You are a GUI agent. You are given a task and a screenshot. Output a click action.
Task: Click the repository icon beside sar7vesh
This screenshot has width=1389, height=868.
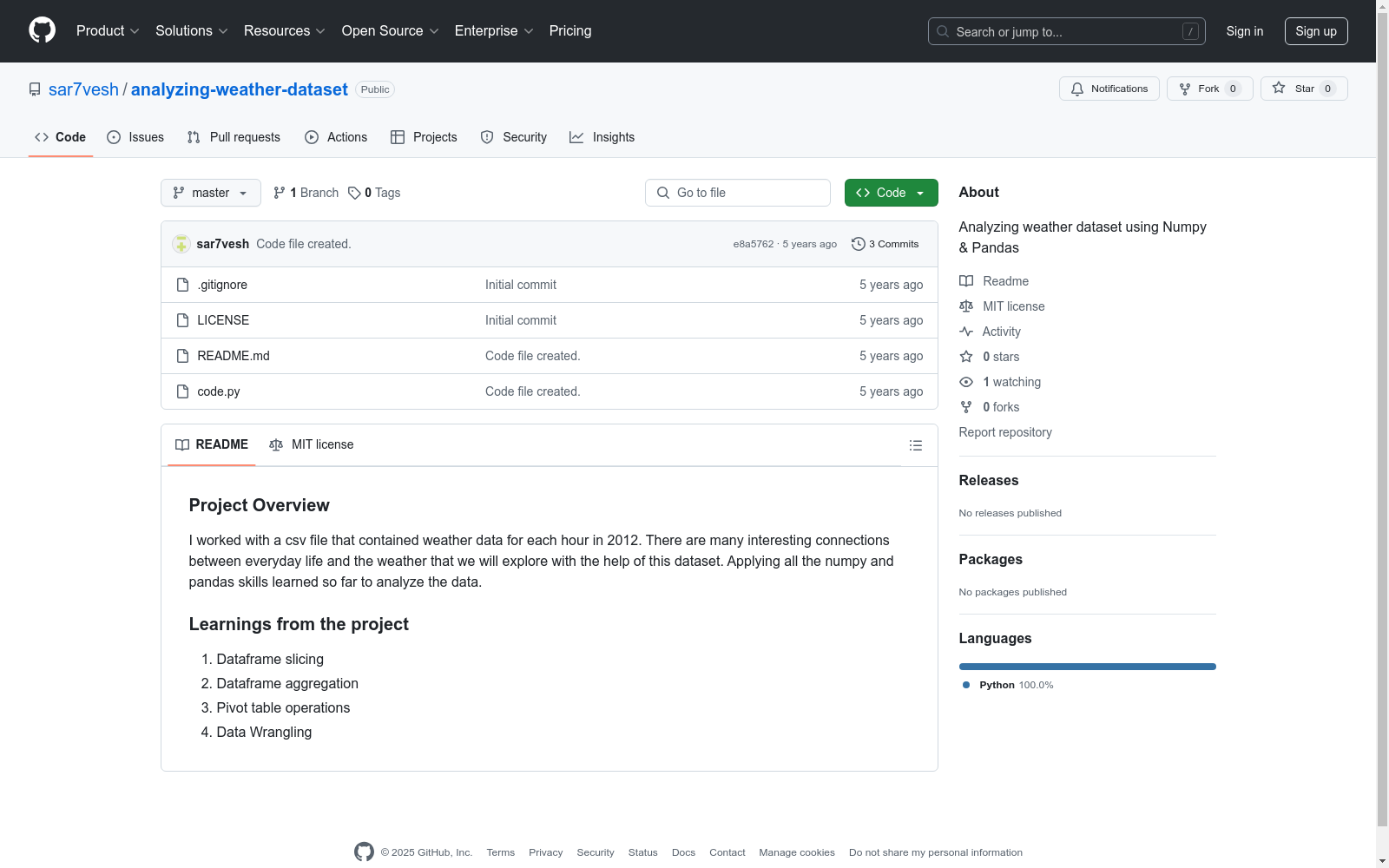pos(35,89)
